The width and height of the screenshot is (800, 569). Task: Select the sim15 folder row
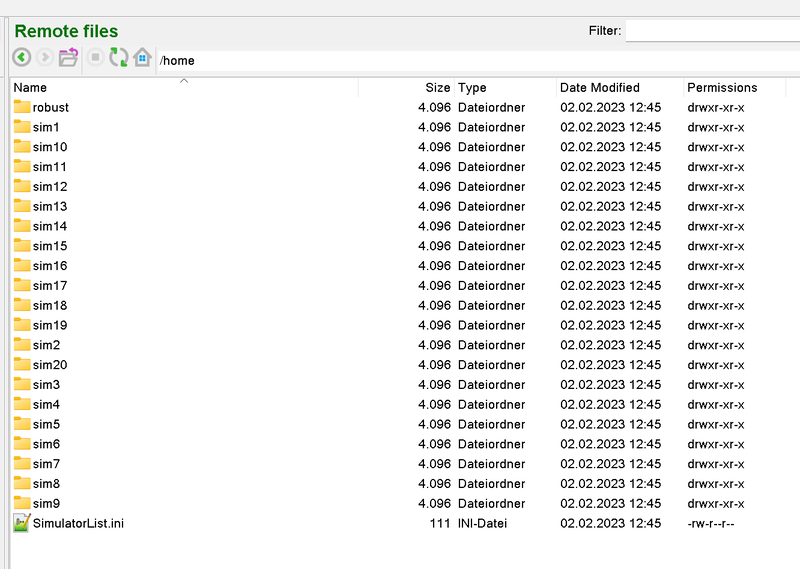point(50,246)
